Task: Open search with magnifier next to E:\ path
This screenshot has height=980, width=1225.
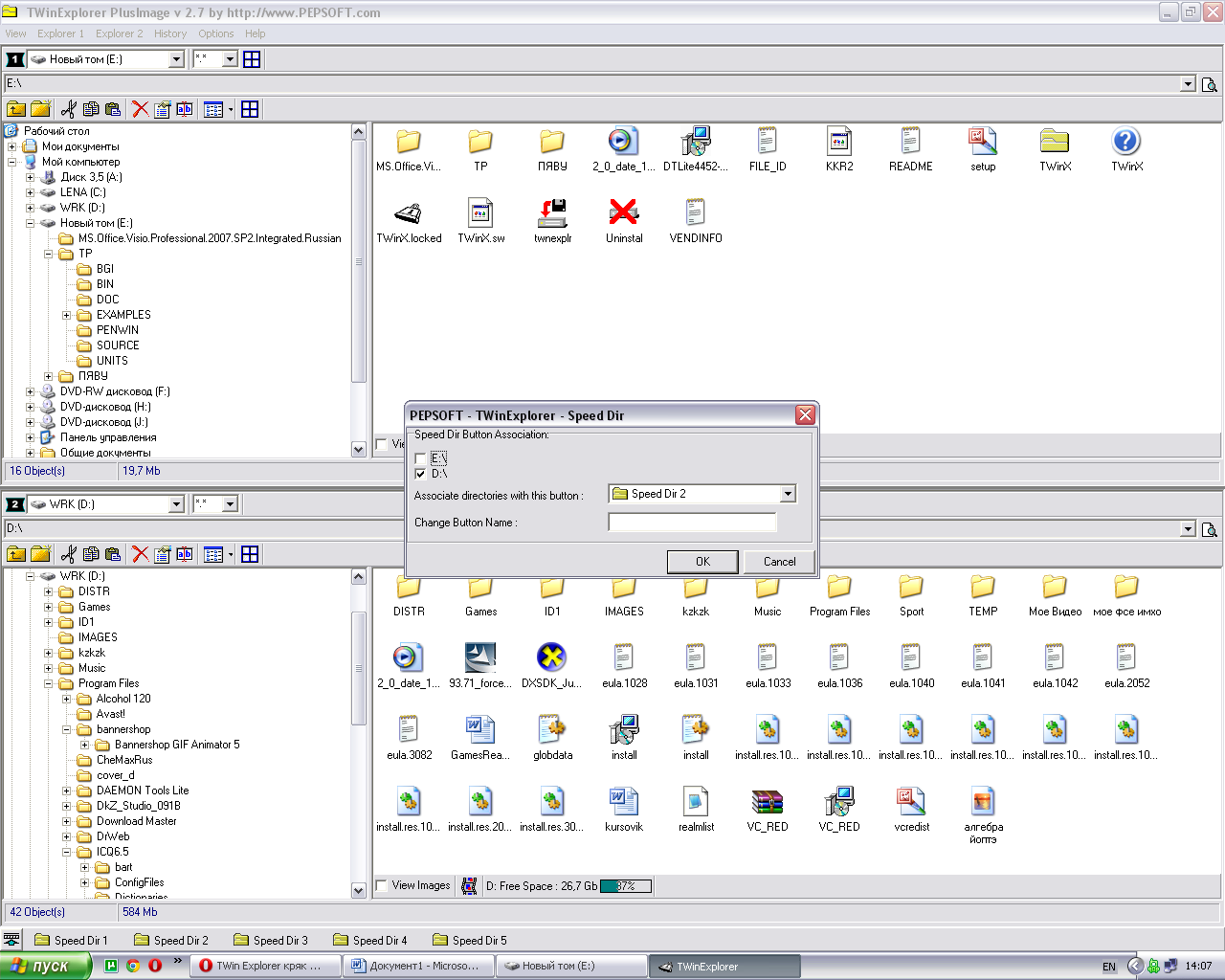Action: [x=1210, y=84]
